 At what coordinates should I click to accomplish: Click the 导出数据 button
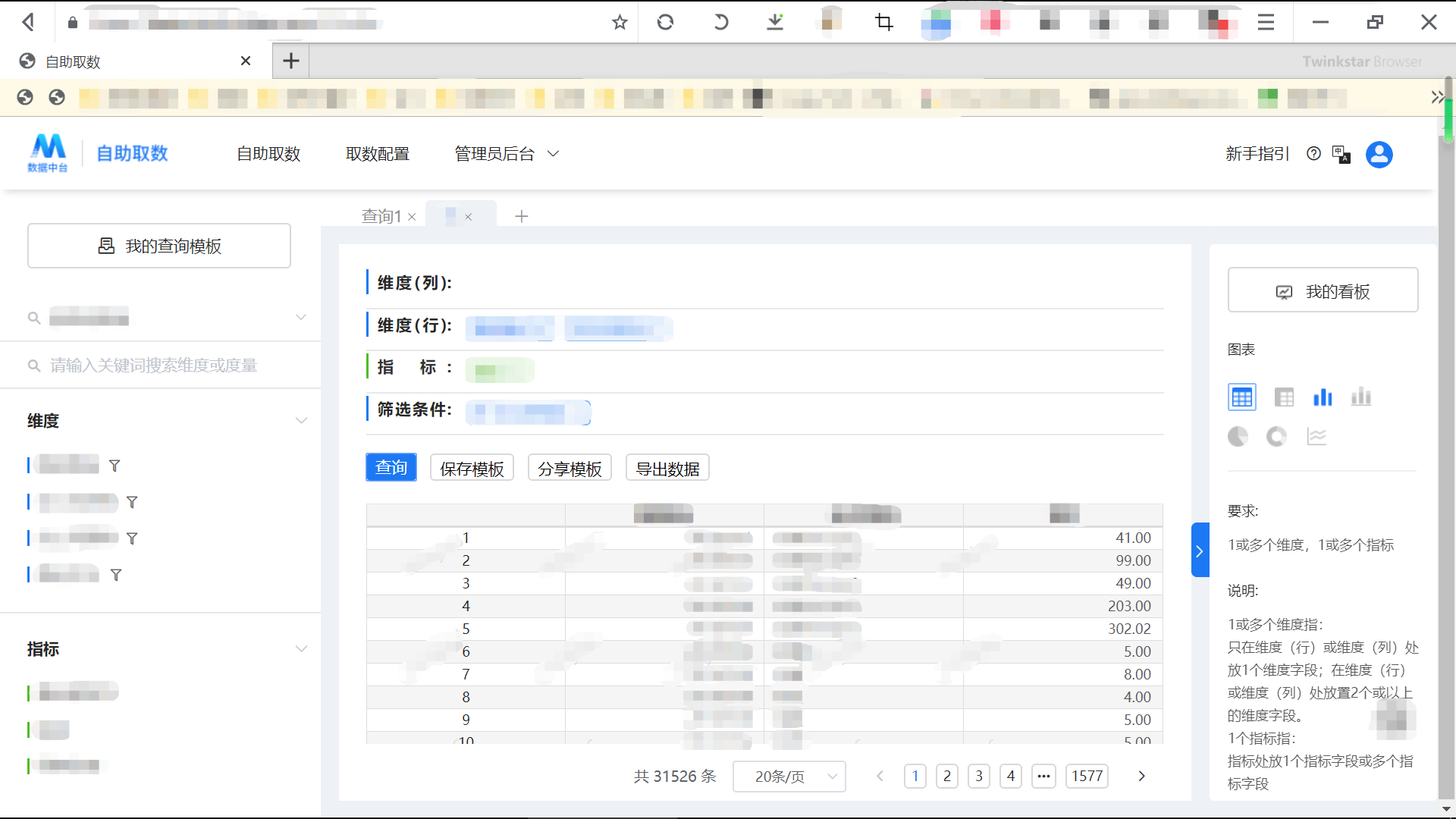[x=667, y=468]
